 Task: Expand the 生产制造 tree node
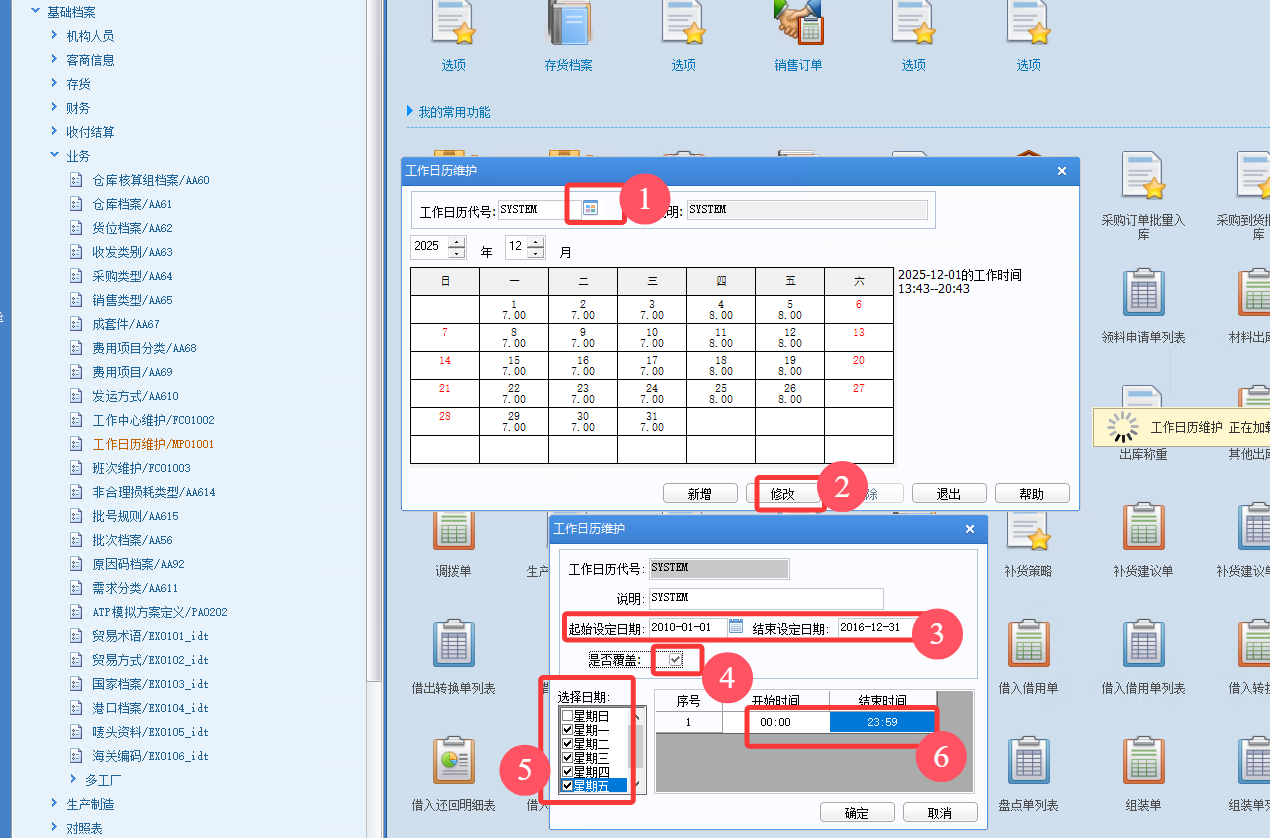55,804
